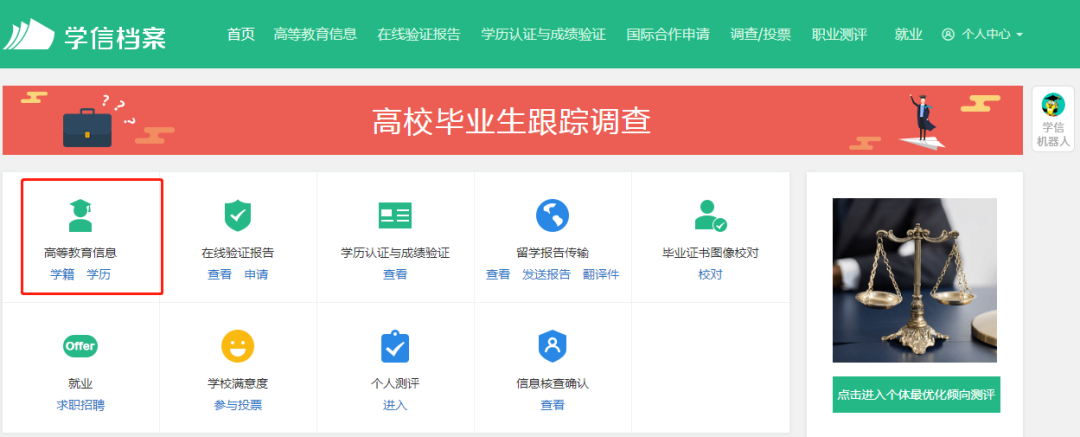Go to 国际合作申请 menu item
The image size is (1080, 437).
coord(668,34)
